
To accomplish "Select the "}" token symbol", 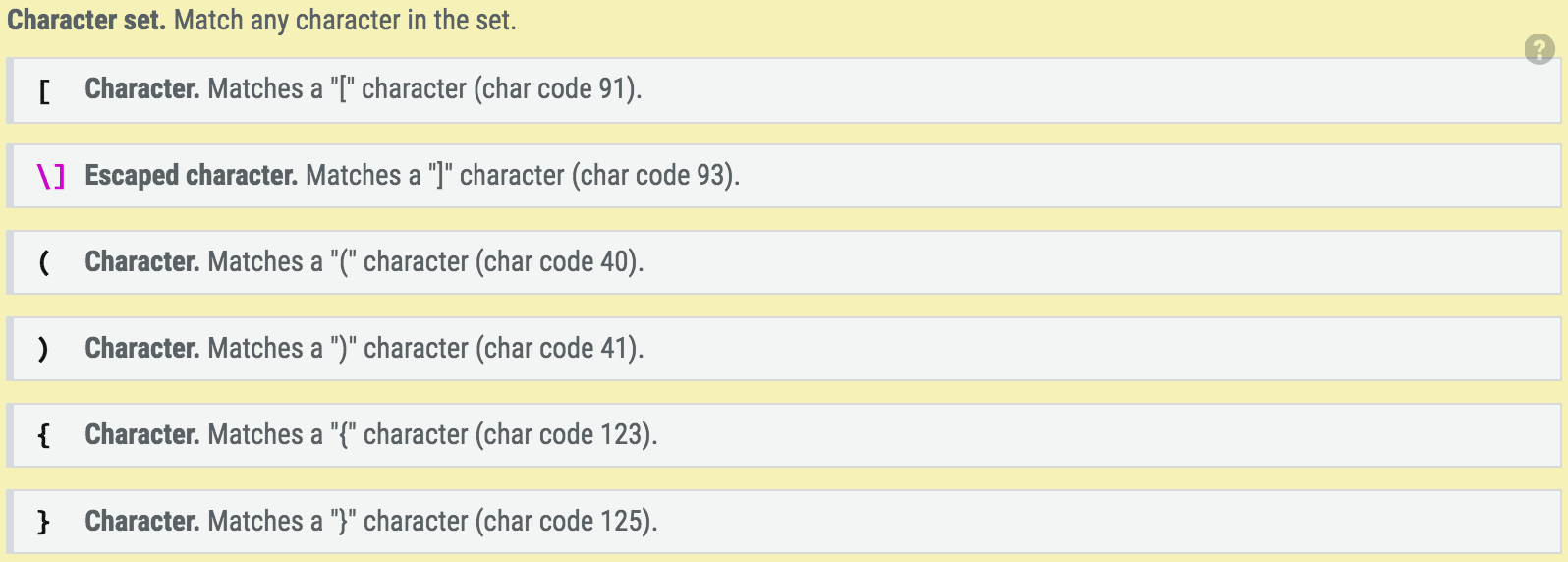I will [x=43, y=522].
